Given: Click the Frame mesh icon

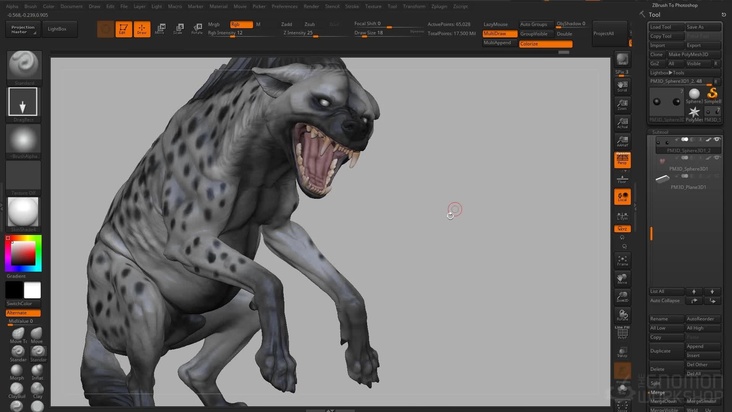Looking at the screenshot, I should click(622, 261).
